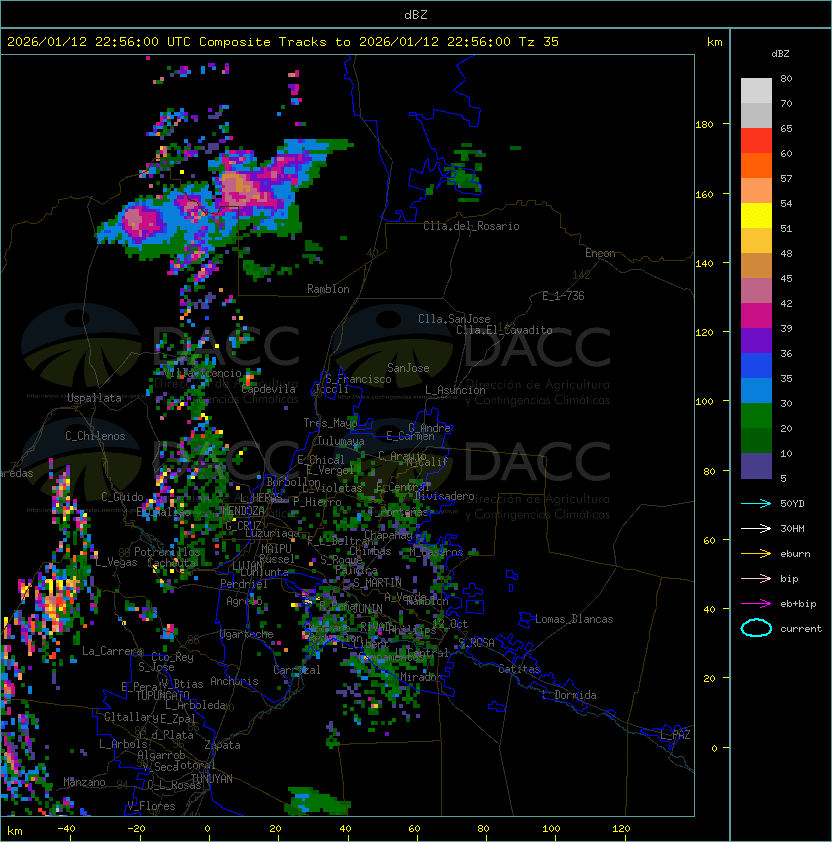Screen dimensions: 832x842
Task: Select the light orange 54-57 dBZ swatch
Action: tap(756, 191)
